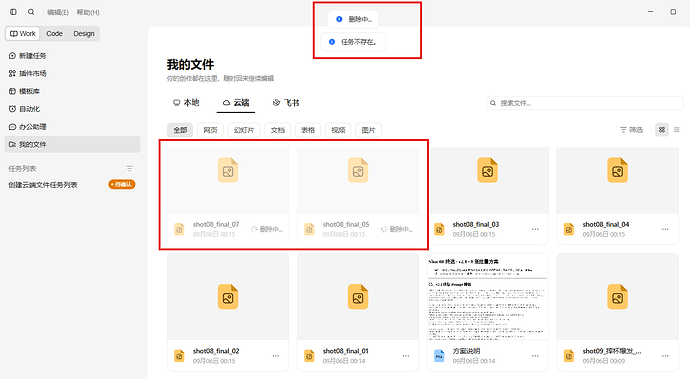
Task: Click the shot08_final_05 file being deleted
Action: coord(358,195)
